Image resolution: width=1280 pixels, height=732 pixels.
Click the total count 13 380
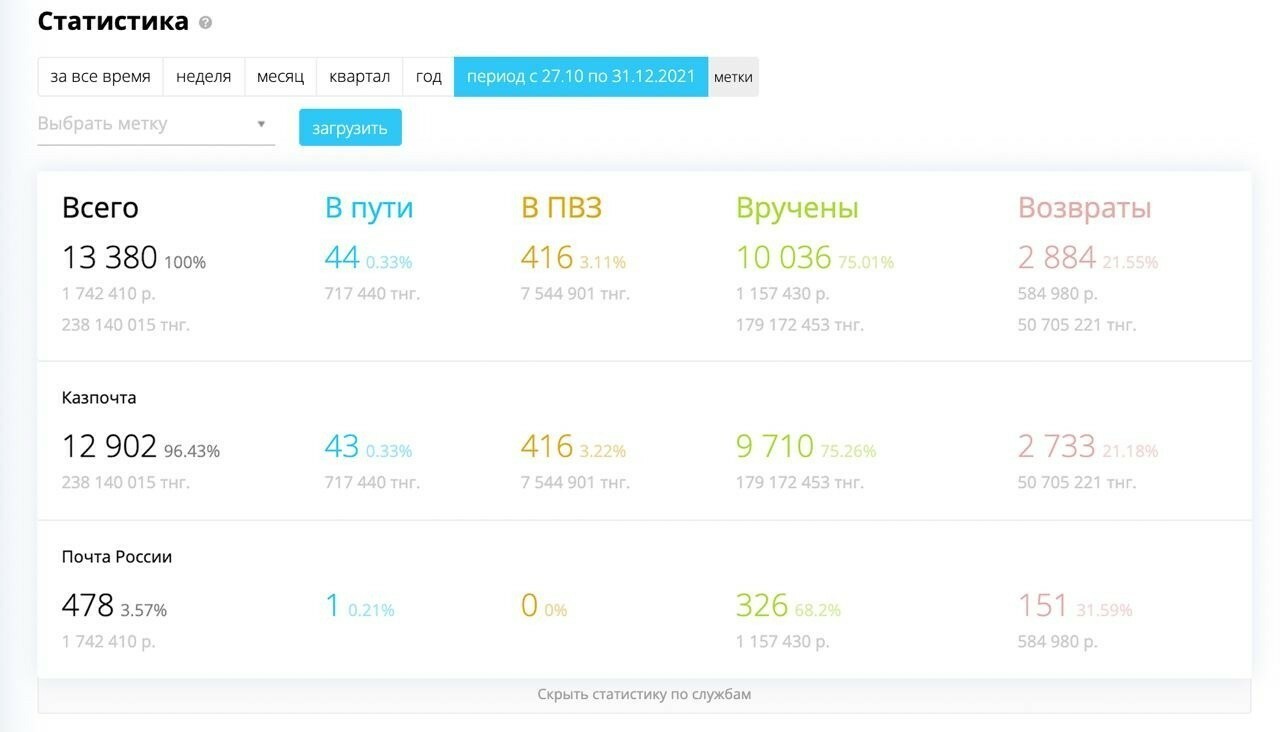110,257
